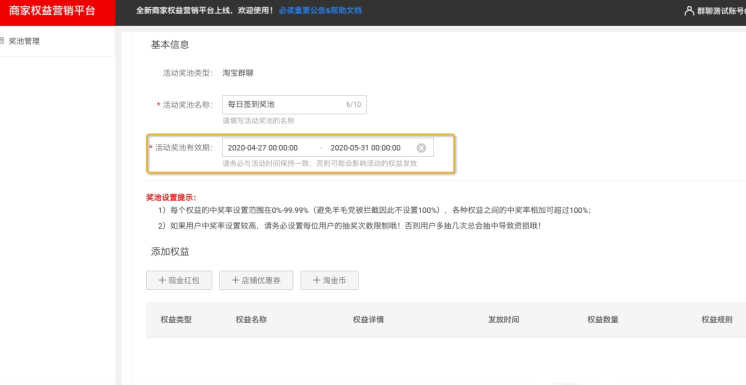Click start date 2020-04-27 00:00:00
Screen dimensions: 746x385
coord(263,148)
